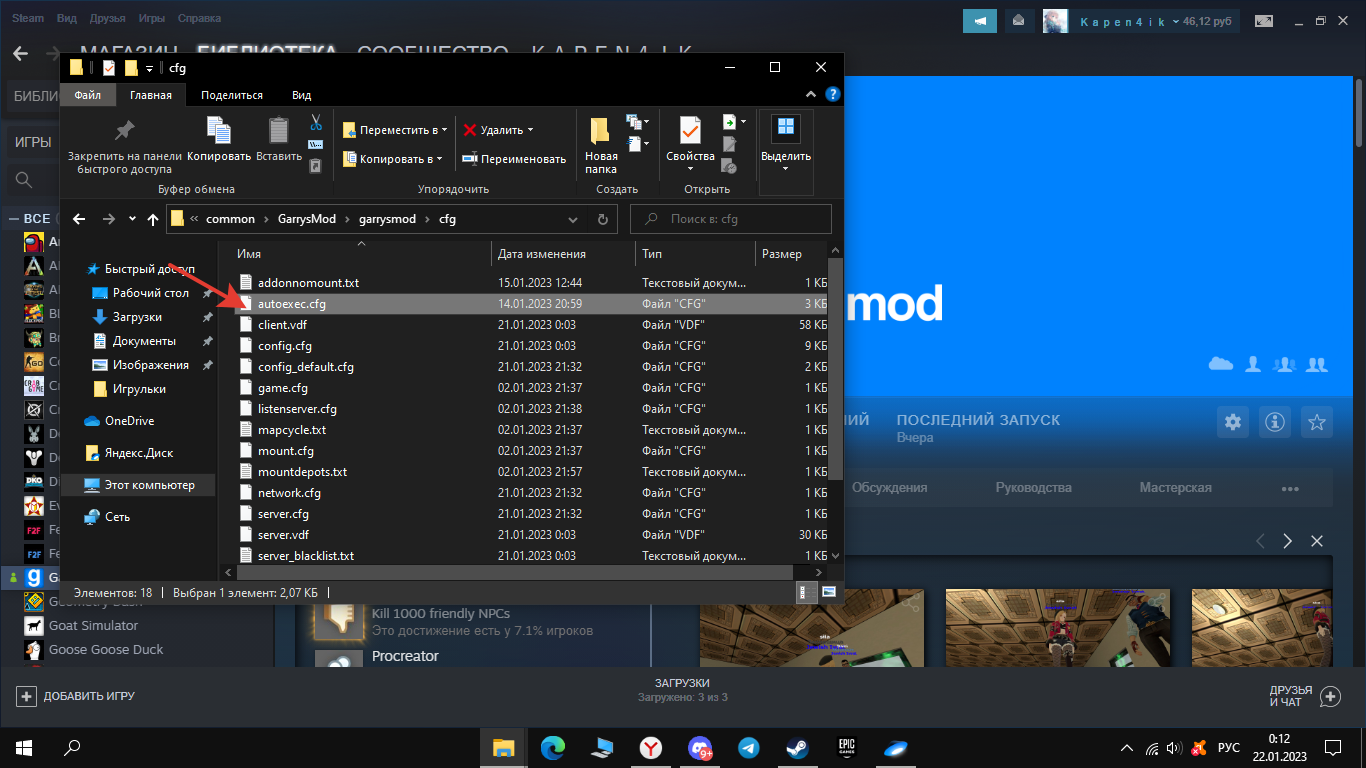Screen dimensions: 1366x768
Task: Go to common in the address path
Action: 230,219
